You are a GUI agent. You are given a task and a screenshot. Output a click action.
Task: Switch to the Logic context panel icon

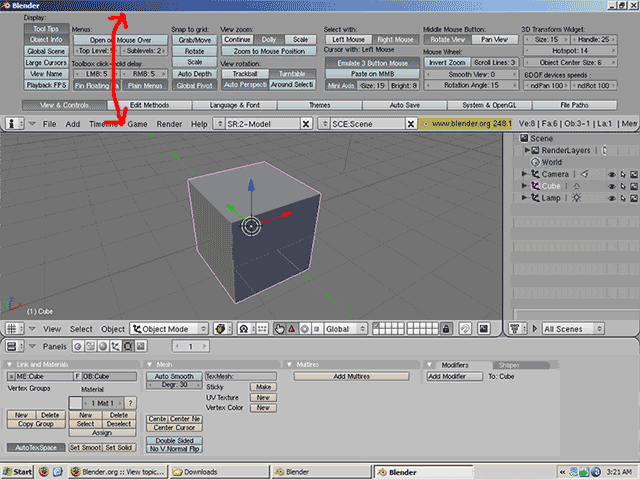coord(78,346)
